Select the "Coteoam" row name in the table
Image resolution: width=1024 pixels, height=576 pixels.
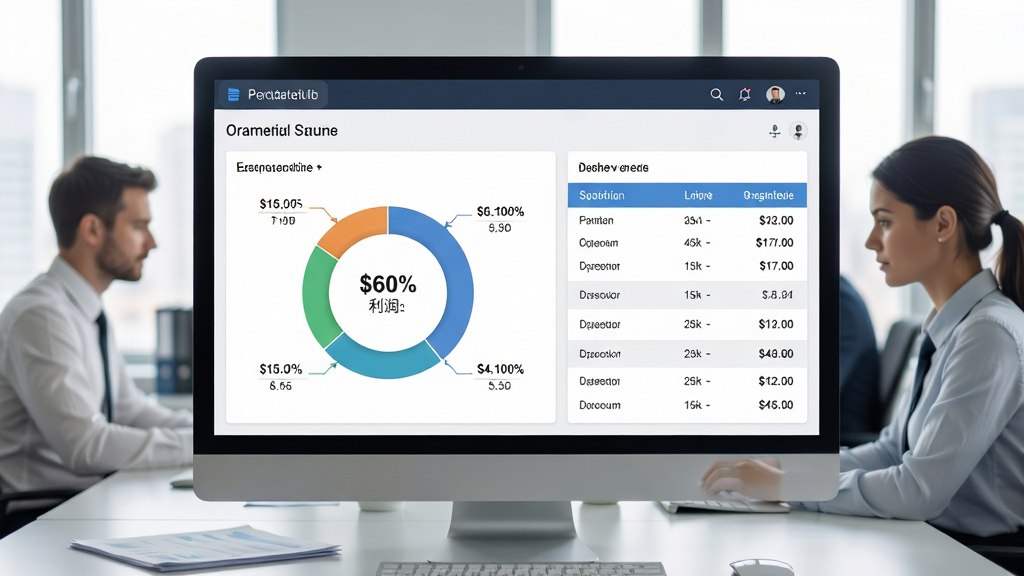click(598, 243)
